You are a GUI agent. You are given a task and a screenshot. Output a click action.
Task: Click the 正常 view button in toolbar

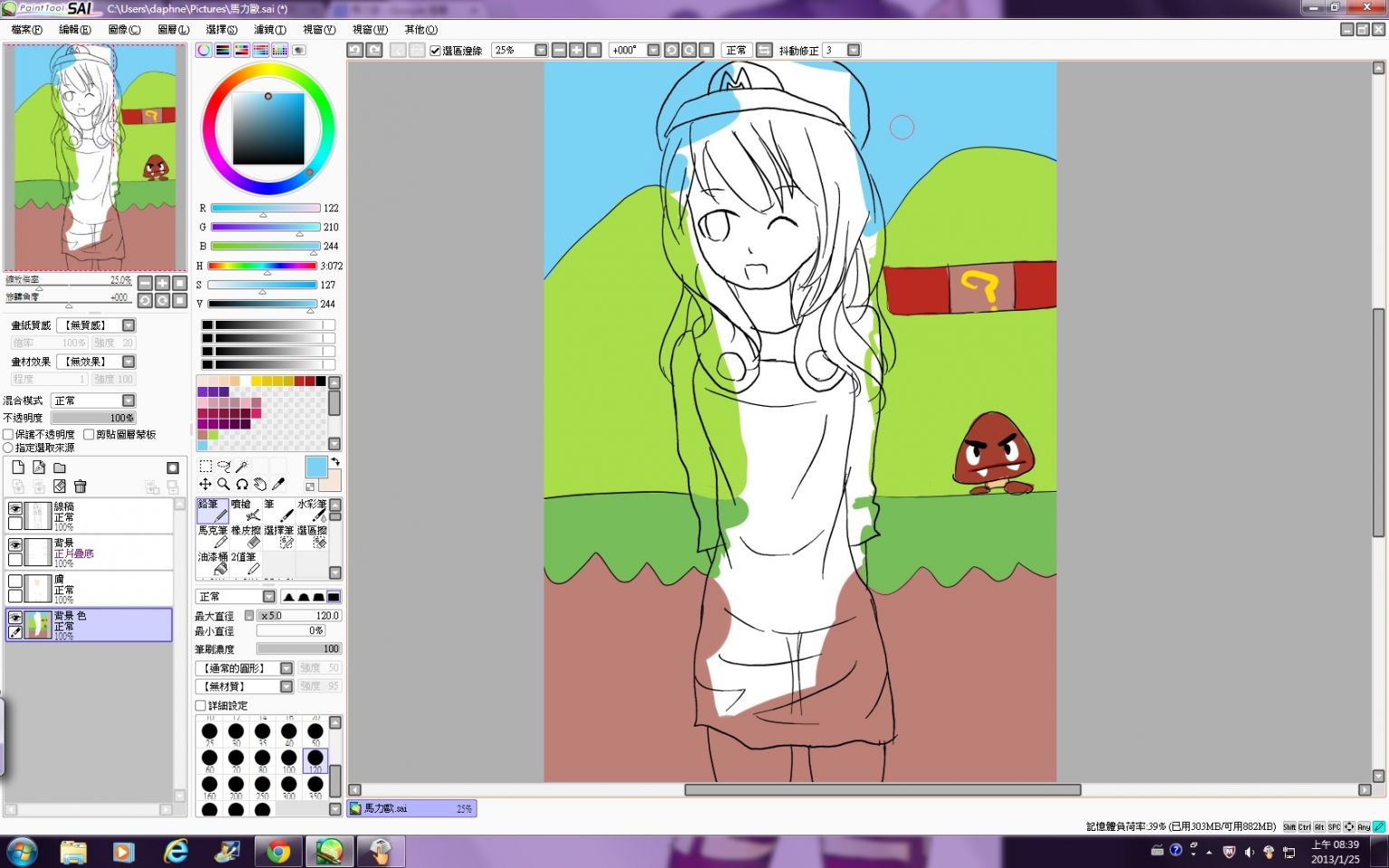point(736,51)
